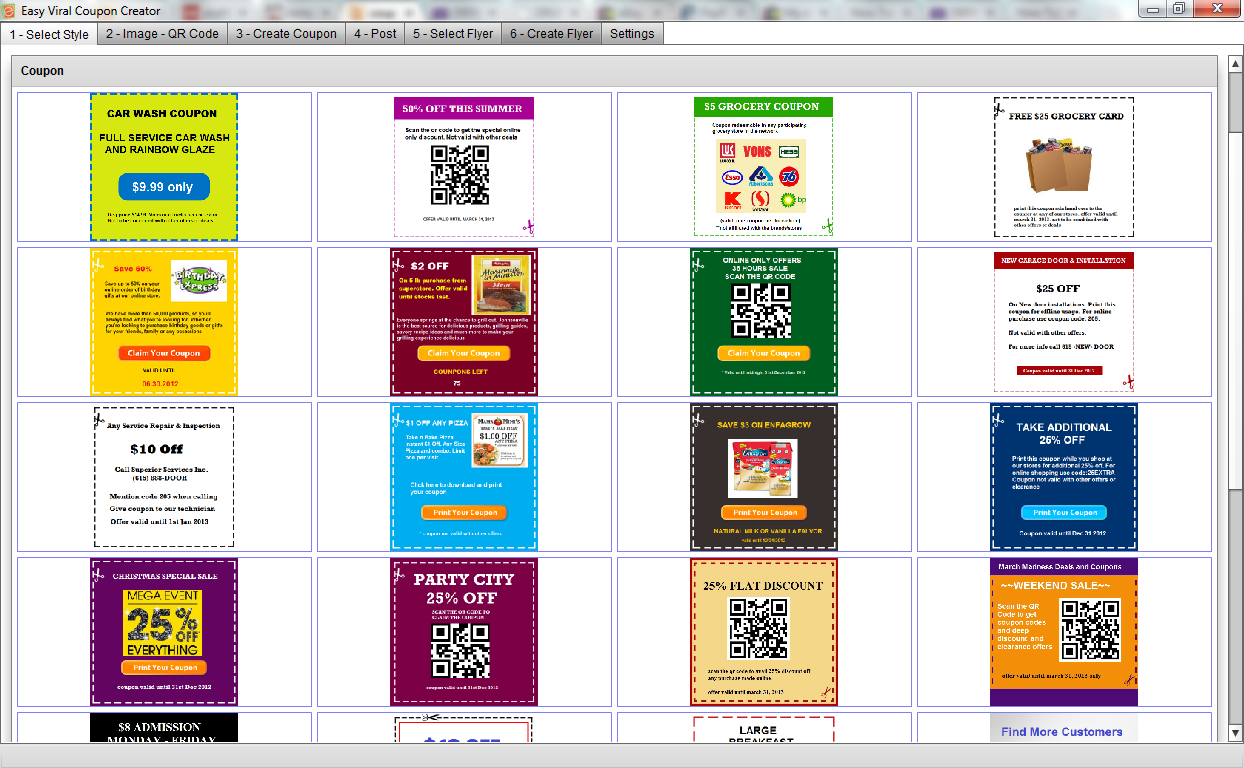The width and height of the screenshot is (1244, 768).
Task: Select the Party City 25% Off coupon
Action: point(464,632)
